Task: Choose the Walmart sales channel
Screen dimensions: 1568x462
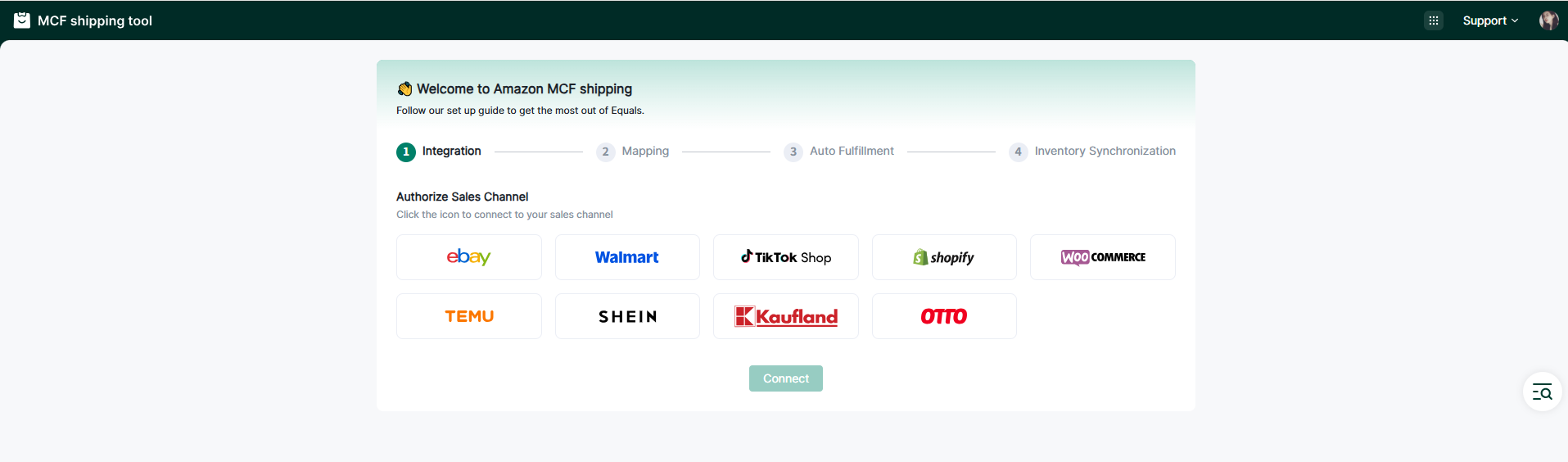Action: (627, 257)
